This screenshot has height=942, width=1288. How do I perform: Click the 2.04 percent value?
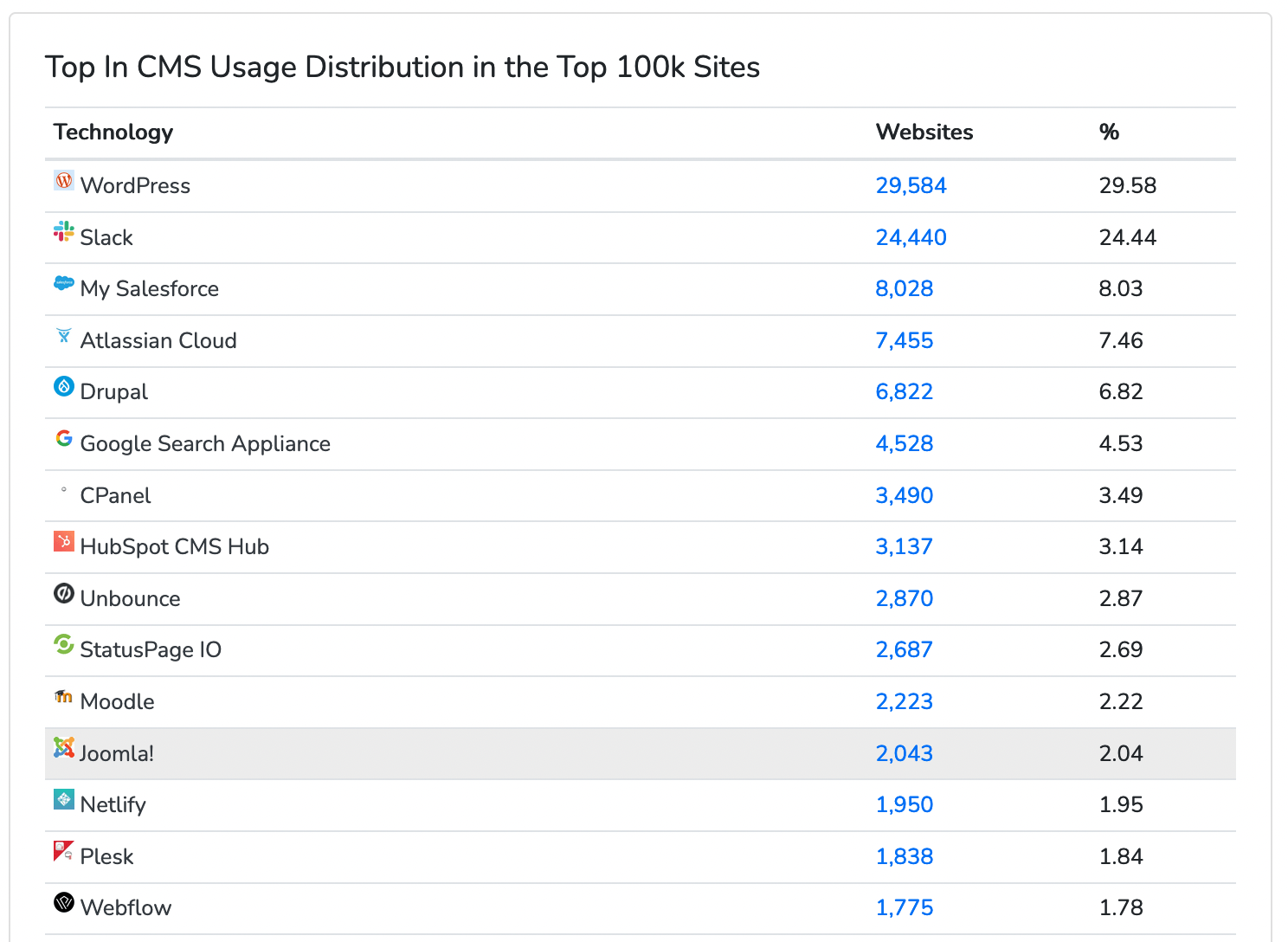tap(1121, 753)
